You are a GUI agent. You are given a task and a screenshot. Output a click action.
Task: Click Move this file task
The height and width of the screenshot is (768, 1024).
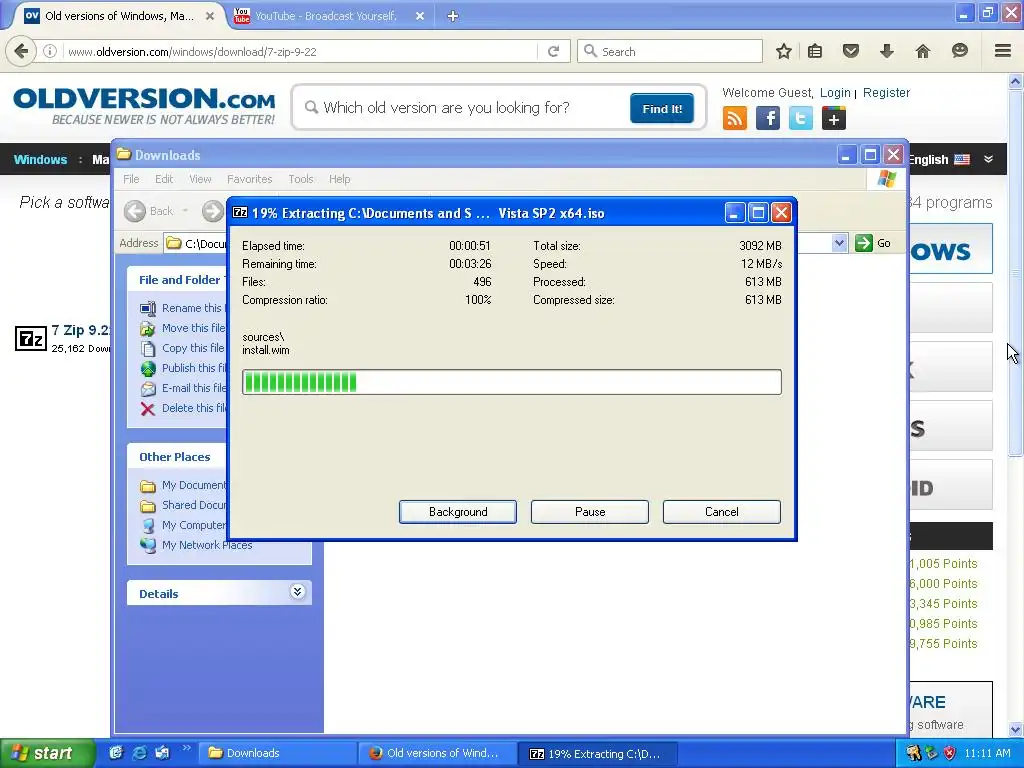184,328
